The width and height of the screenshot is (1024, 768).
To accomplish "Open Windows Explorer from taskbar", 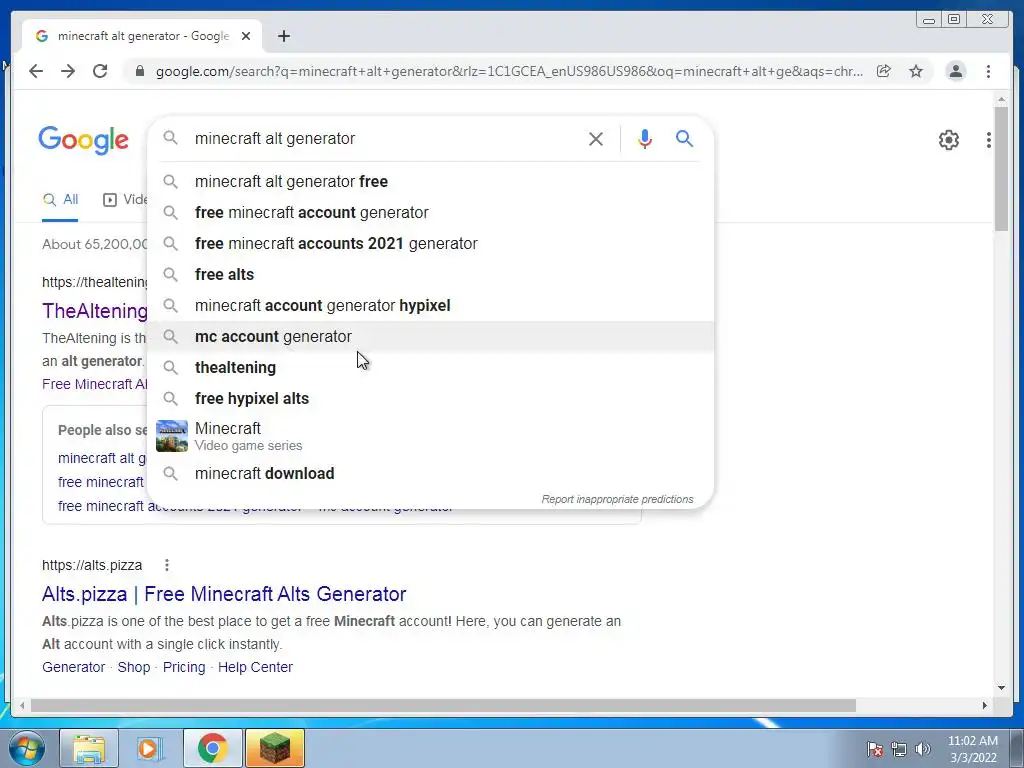I will [x=89, y=748].
